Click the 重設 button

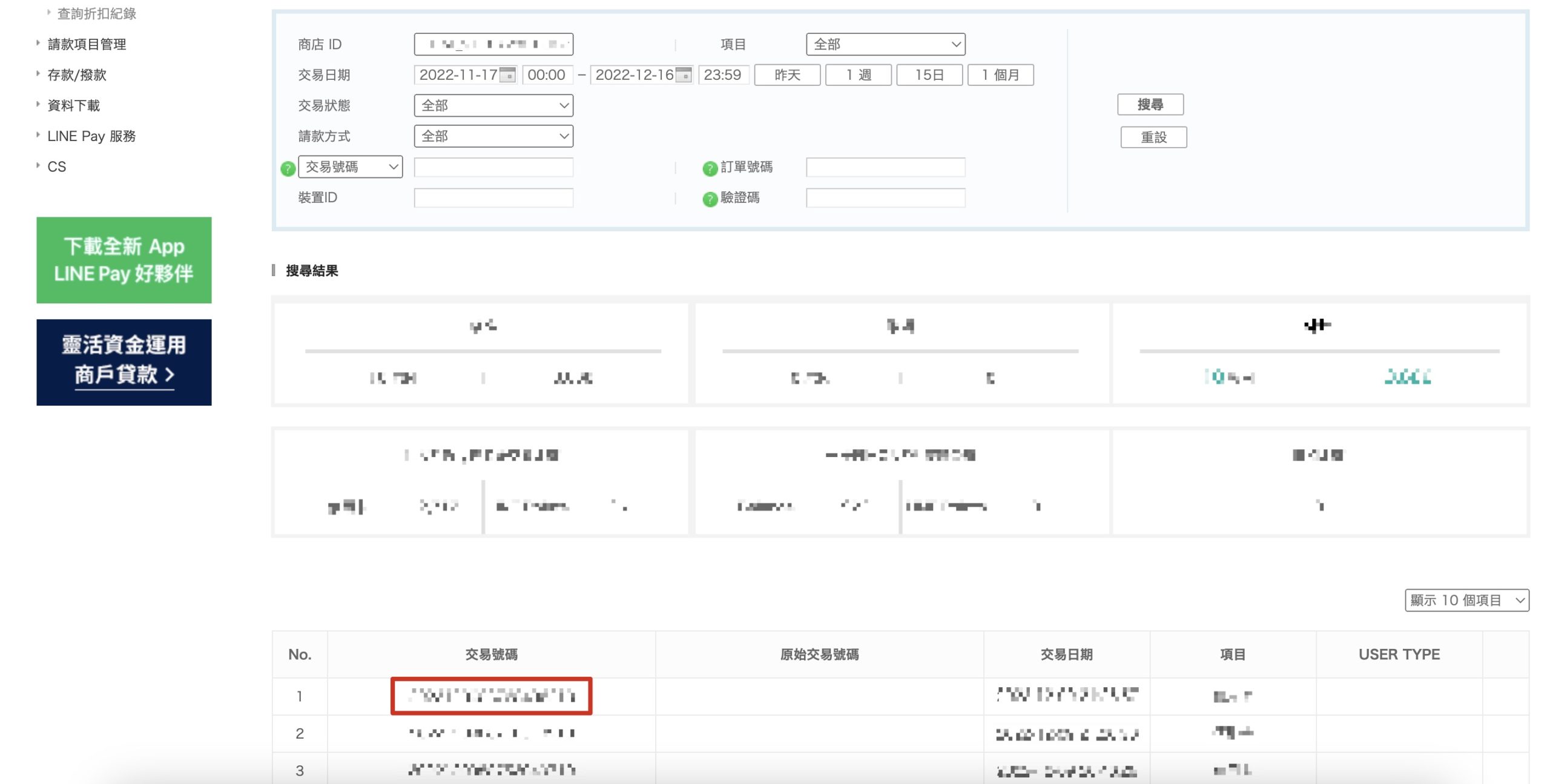1153,137
